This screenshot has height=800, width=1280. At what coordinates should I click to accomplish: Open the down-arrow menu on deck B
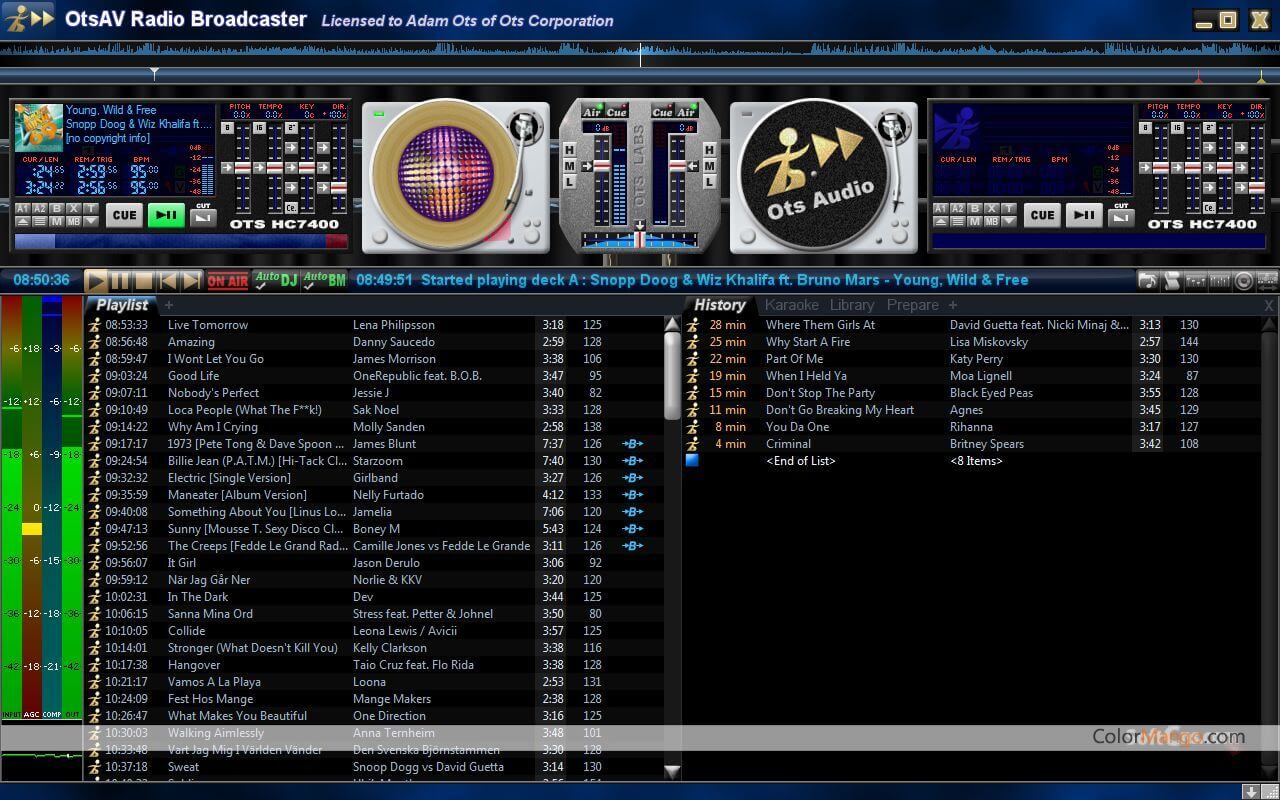pyautogui.click(x=1009, y=221)
